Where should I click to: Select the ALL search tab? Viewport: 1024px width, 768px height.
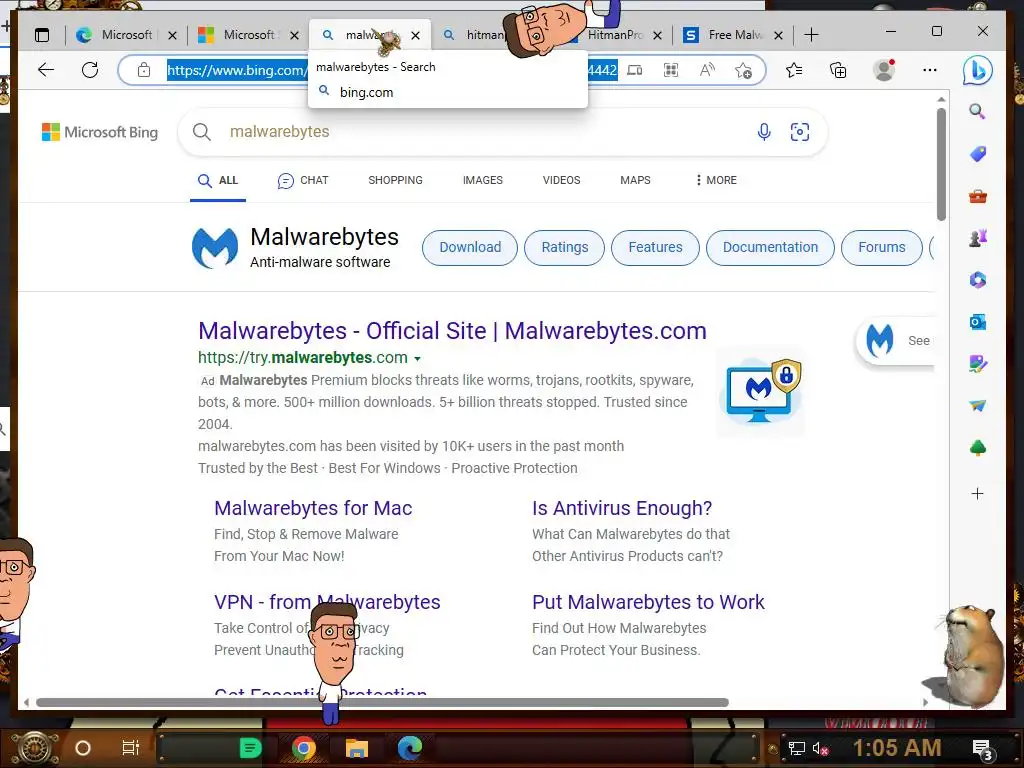(x=218, y=180)
